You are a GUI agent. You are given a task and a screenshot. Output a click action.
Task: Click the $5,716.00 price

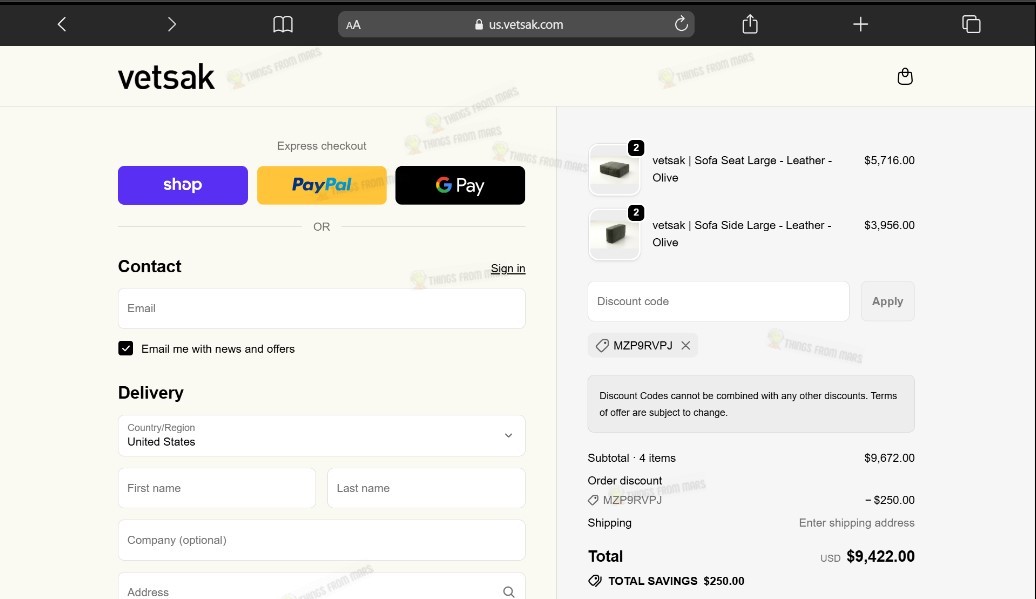point(889,160)
